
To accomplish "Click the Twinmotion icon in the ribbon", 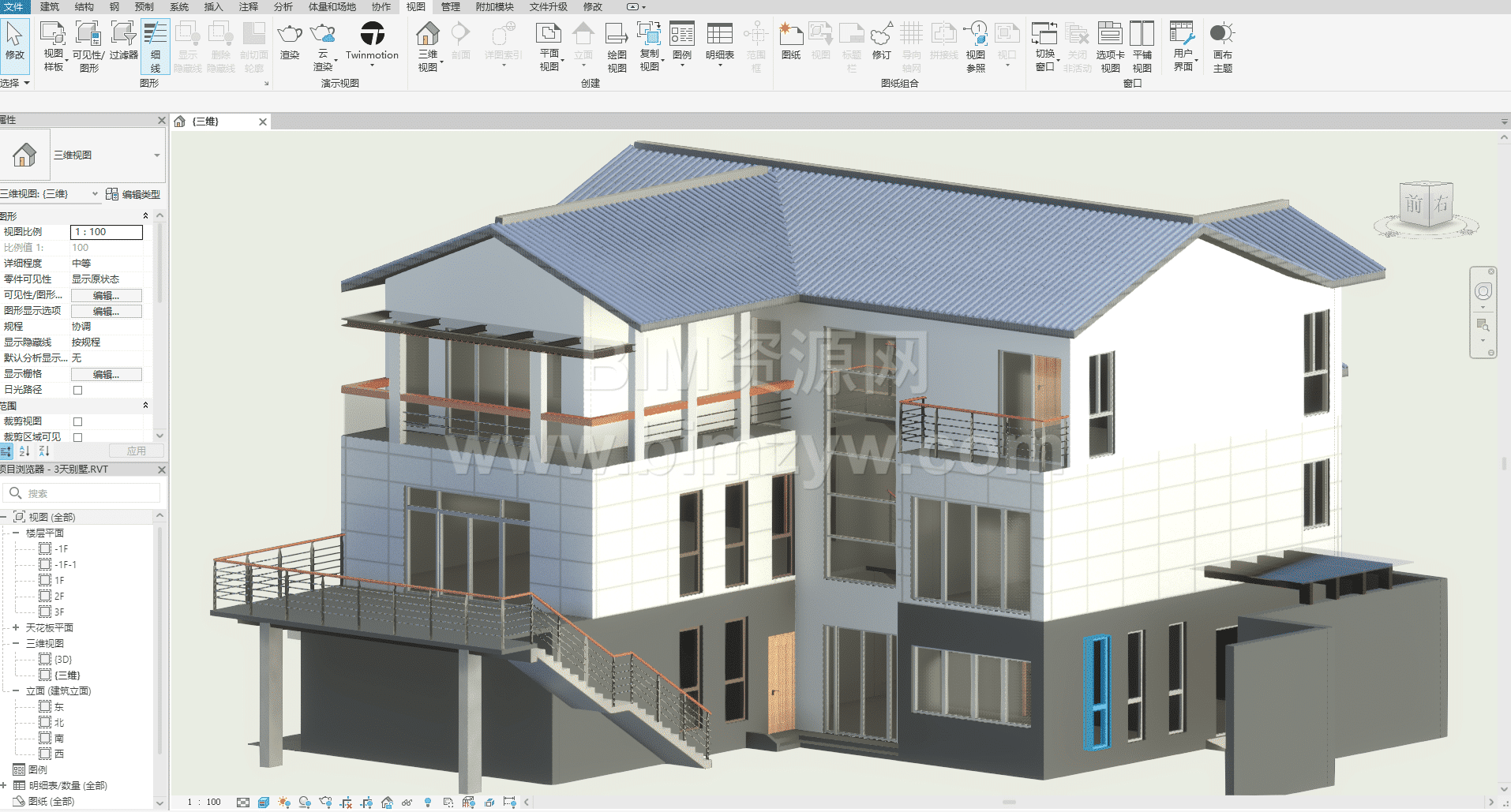I will pos(372,36).
